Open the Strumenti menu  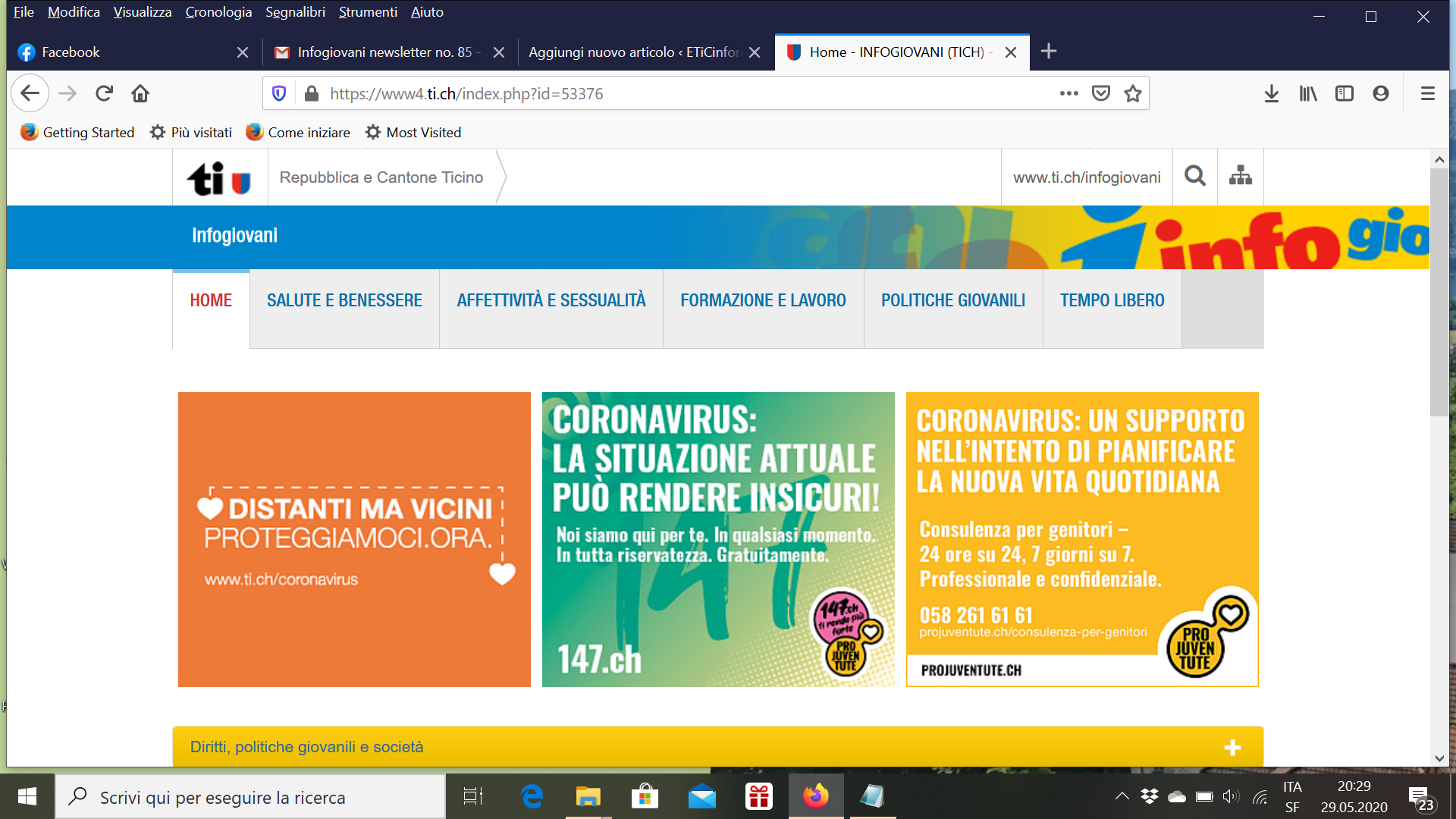tap(368, 12)
